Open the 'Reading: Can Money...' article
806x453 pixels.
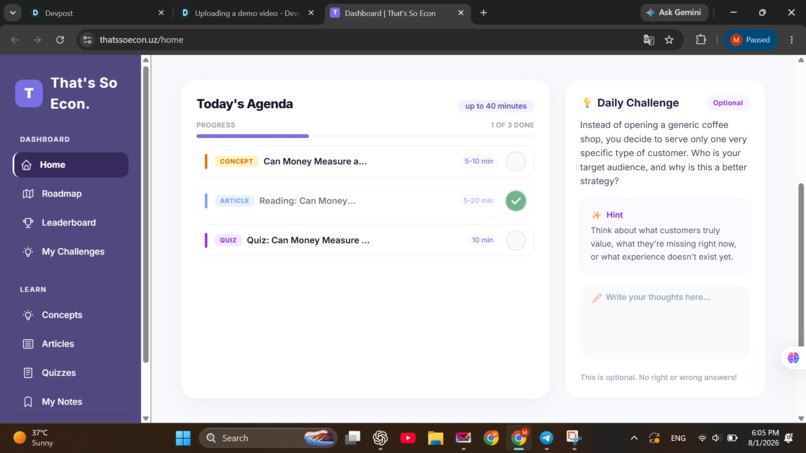tap(307, 201)
